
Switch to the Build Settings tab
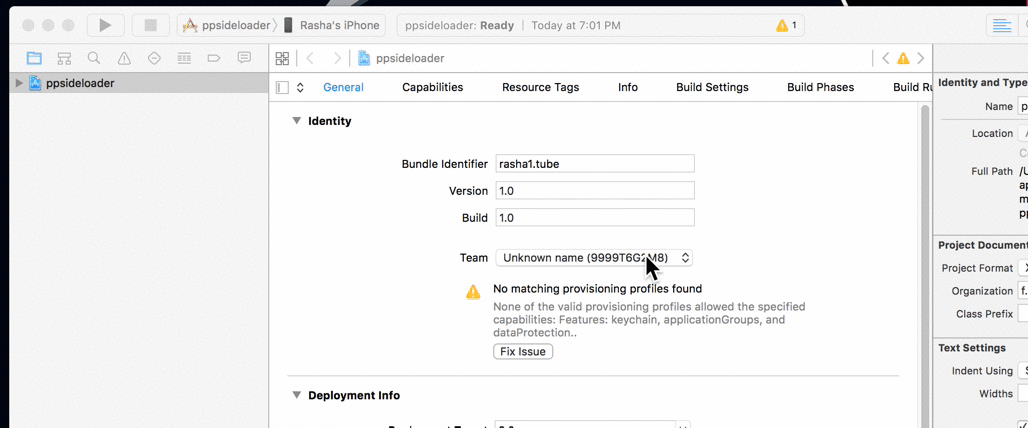(x=712, y=87)
